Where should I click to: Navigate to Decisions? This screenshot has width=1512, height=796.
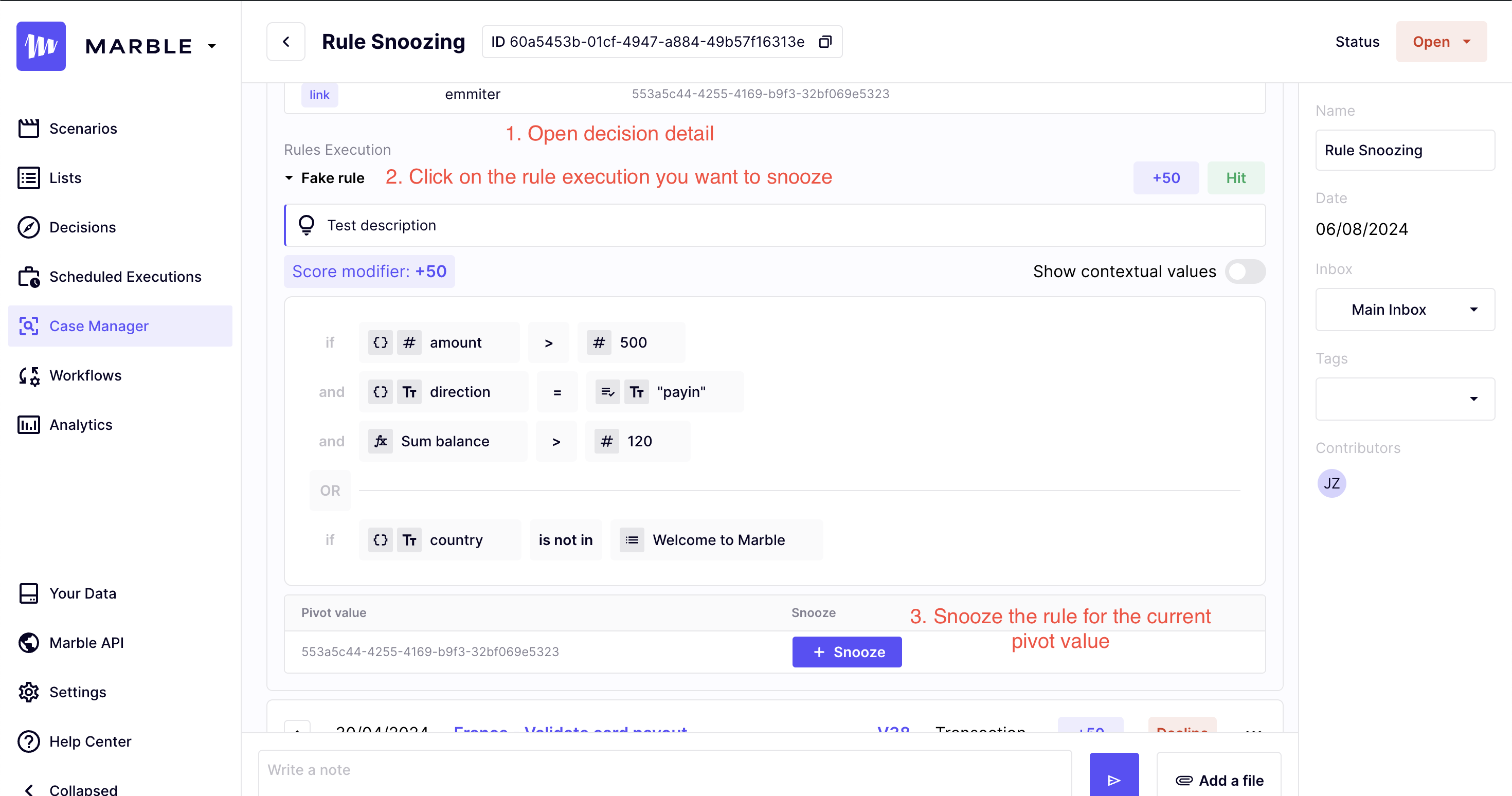tap(120, 227)
